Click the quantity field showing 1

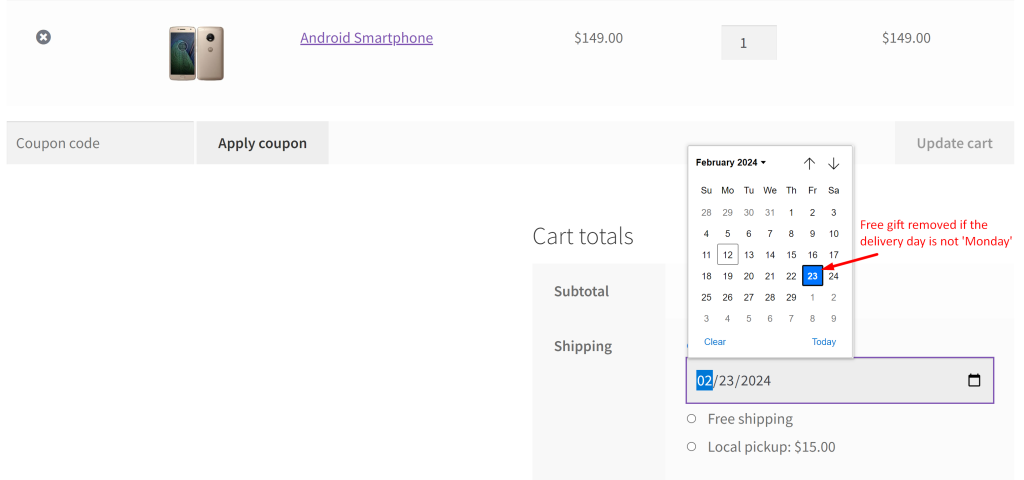tap(748, 43)
